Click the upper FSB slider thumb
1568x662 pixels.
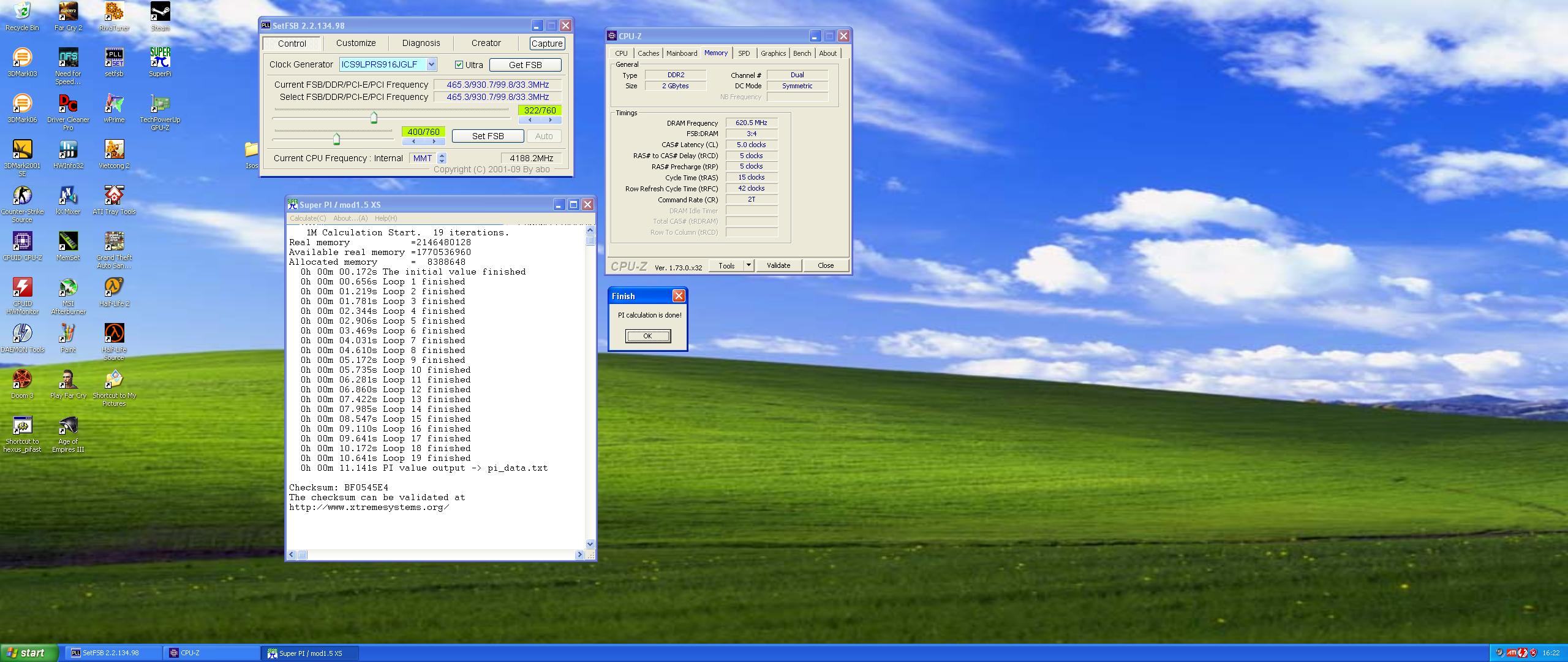pos(374,118)
